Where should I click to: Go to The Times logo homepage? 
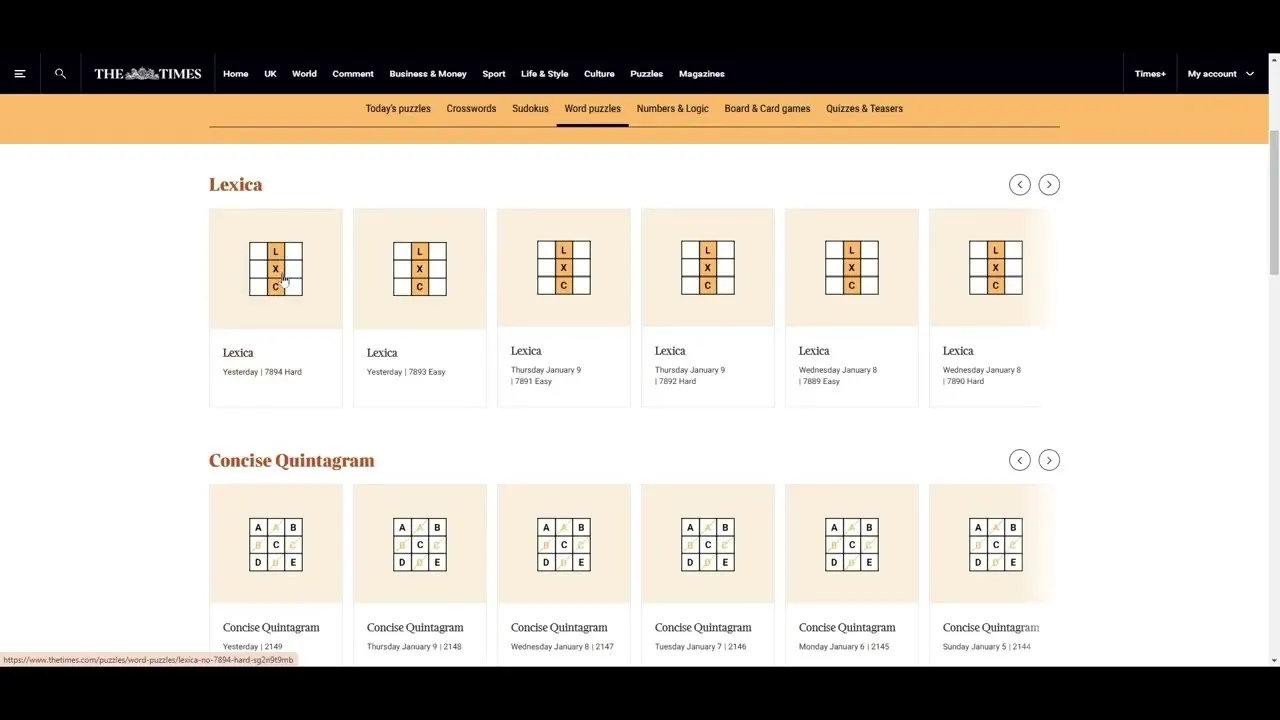(x=148, y=74)
